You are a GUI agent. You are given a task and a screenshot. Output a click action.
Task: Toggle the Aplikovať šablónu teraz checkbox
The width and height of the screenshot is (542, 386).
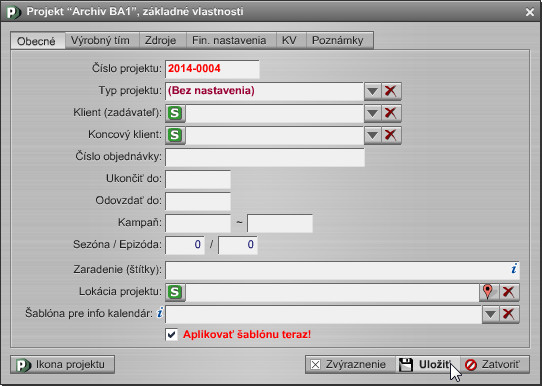pos(171,335)
